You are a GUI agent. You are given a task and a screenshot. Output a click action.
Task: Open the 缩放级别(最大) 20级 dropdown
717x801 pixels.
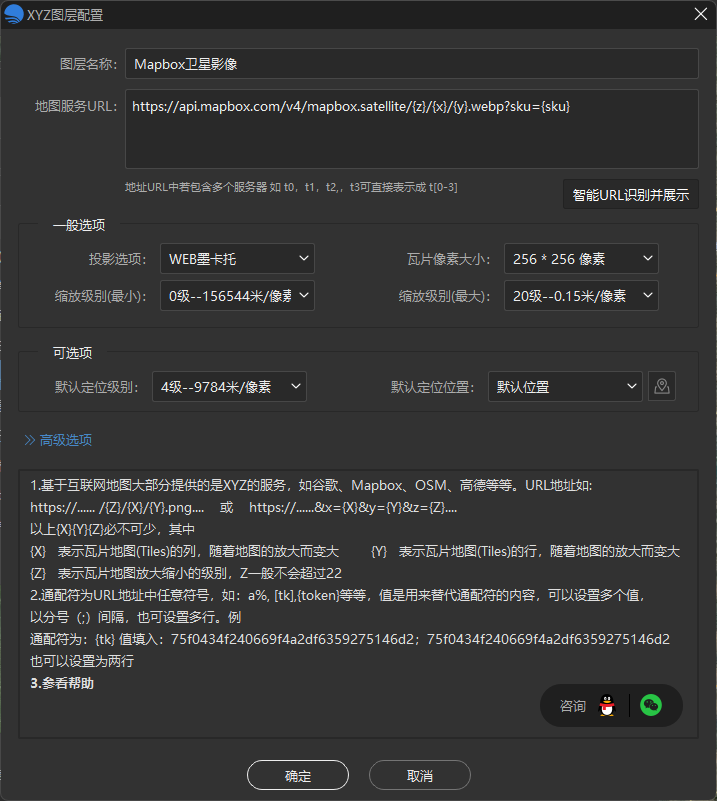(x=581, y=295)
